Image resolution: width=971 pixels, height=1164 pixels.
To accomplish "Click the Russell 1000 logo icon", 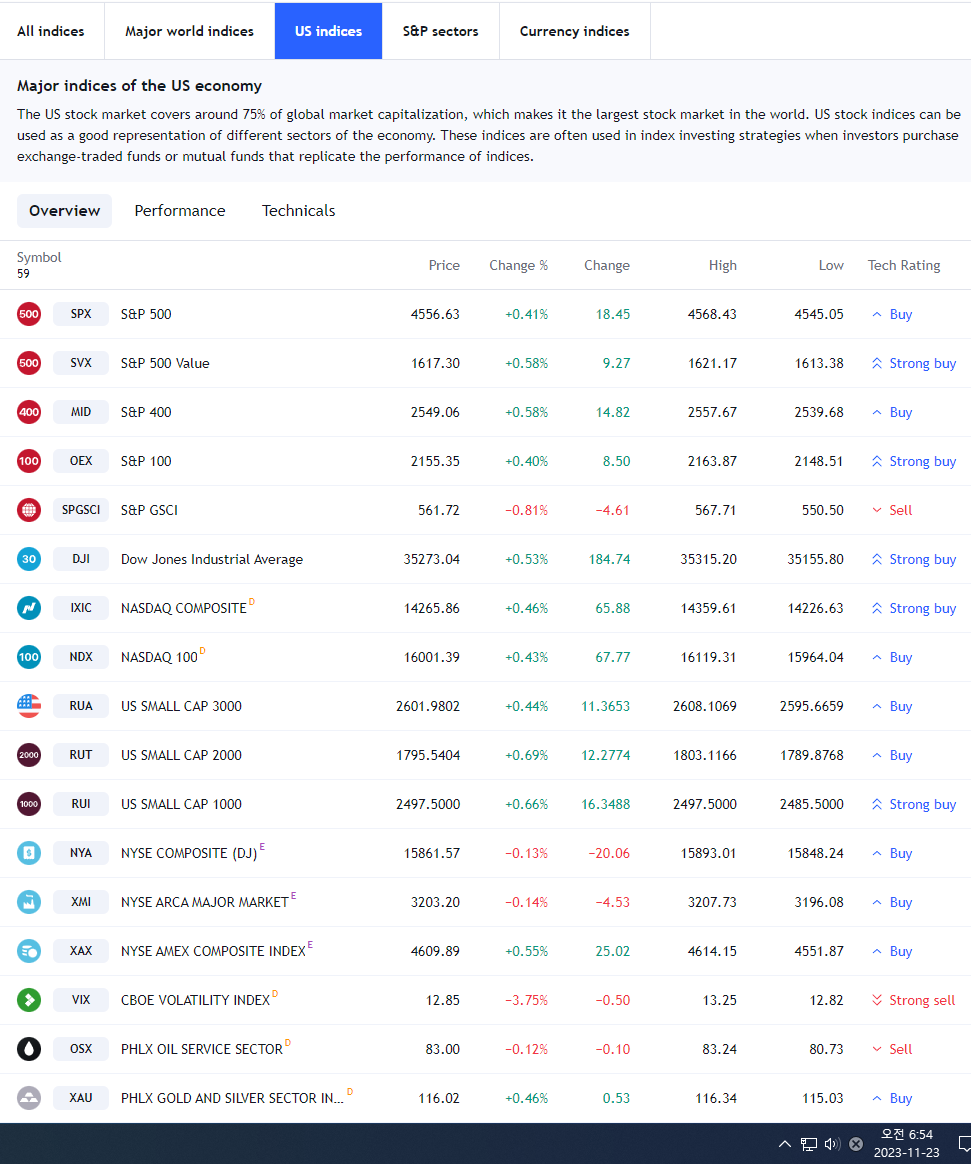I will pos(29,804).
